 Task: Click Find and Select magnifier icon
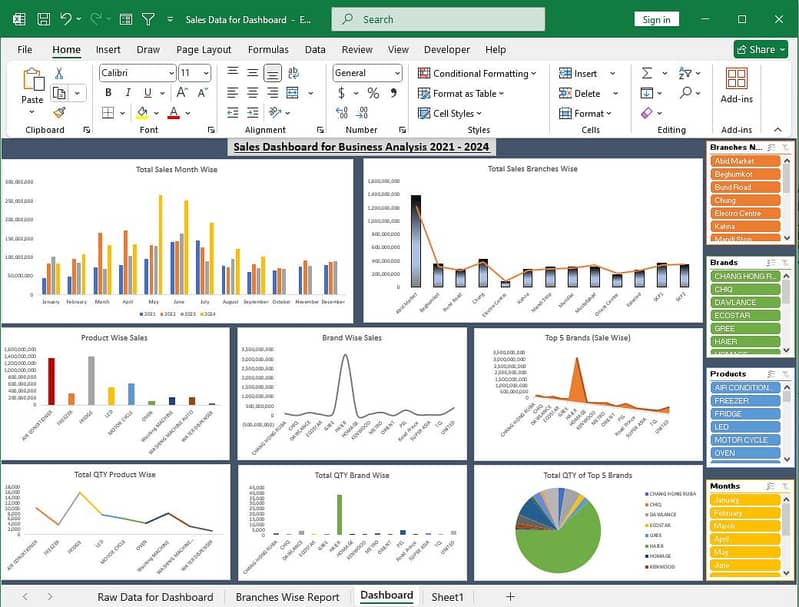686,93
